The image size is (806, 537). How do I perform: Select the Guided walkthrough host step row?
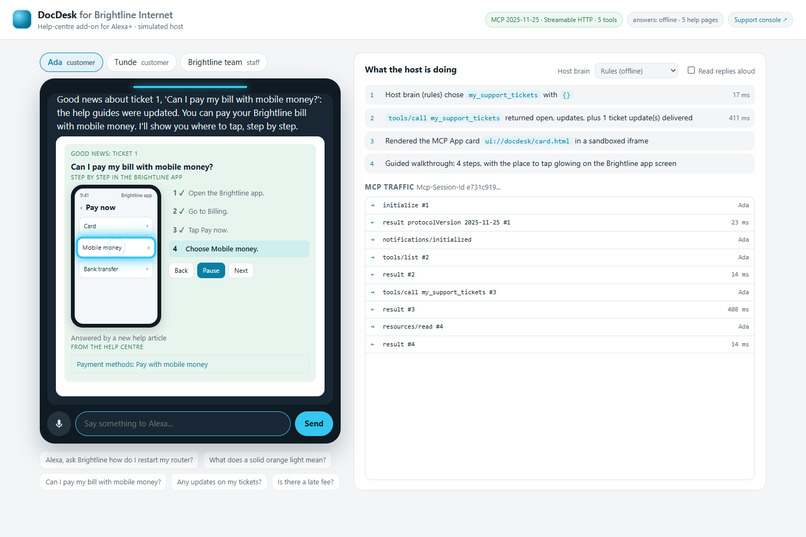(559, 164)
